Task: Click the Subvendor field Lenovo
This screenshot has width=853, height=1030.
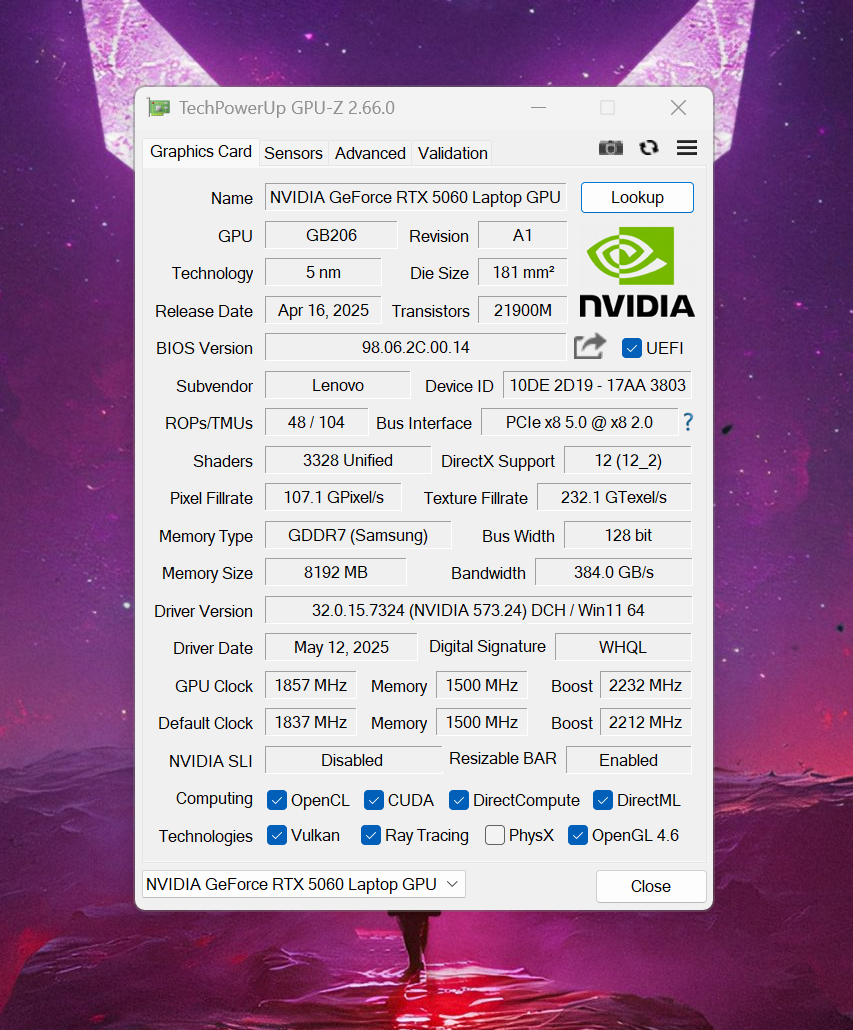Action: (x=338, y=385)
